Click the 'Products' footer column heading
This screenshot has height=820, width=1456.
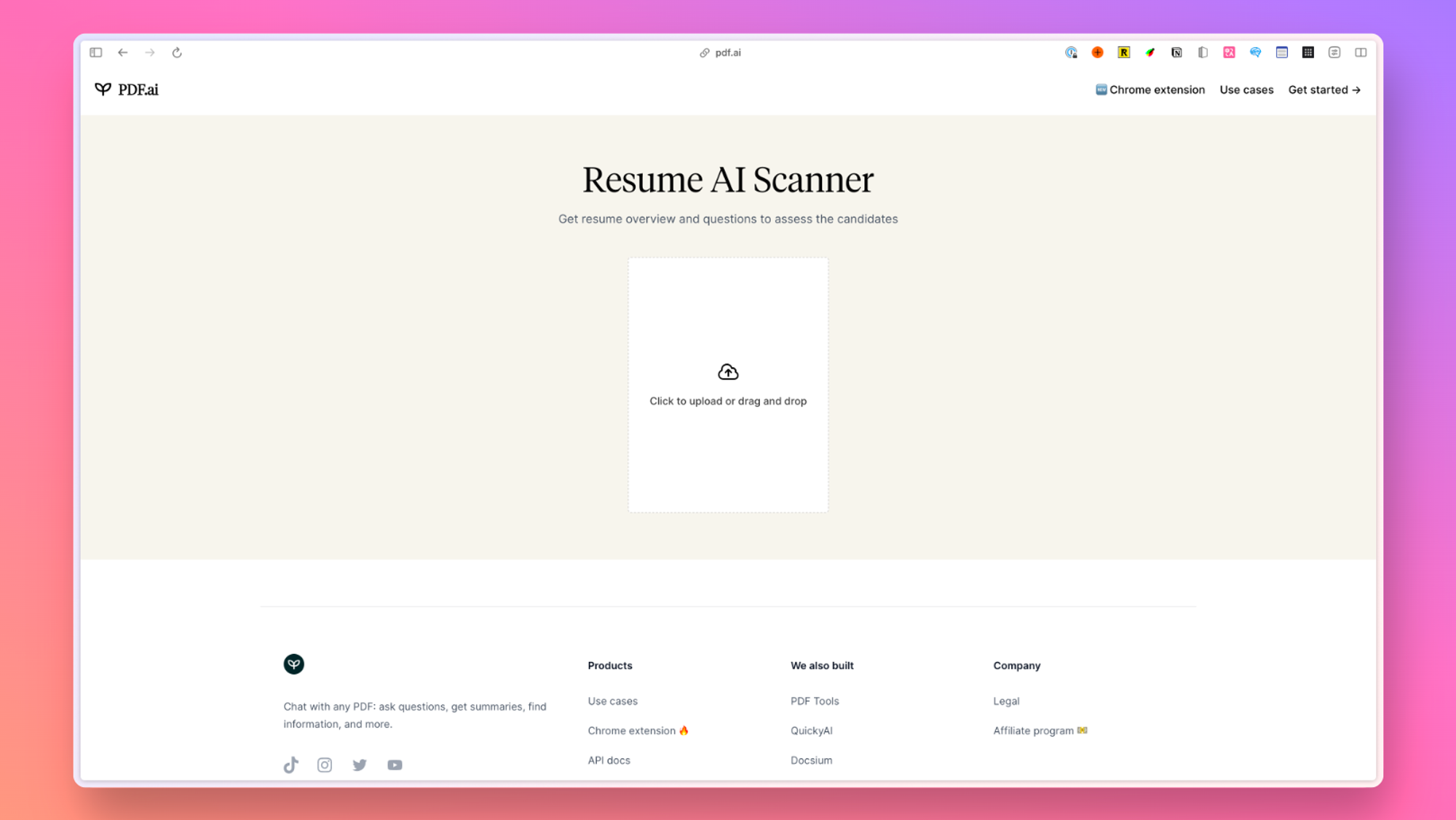pos(610,666)
